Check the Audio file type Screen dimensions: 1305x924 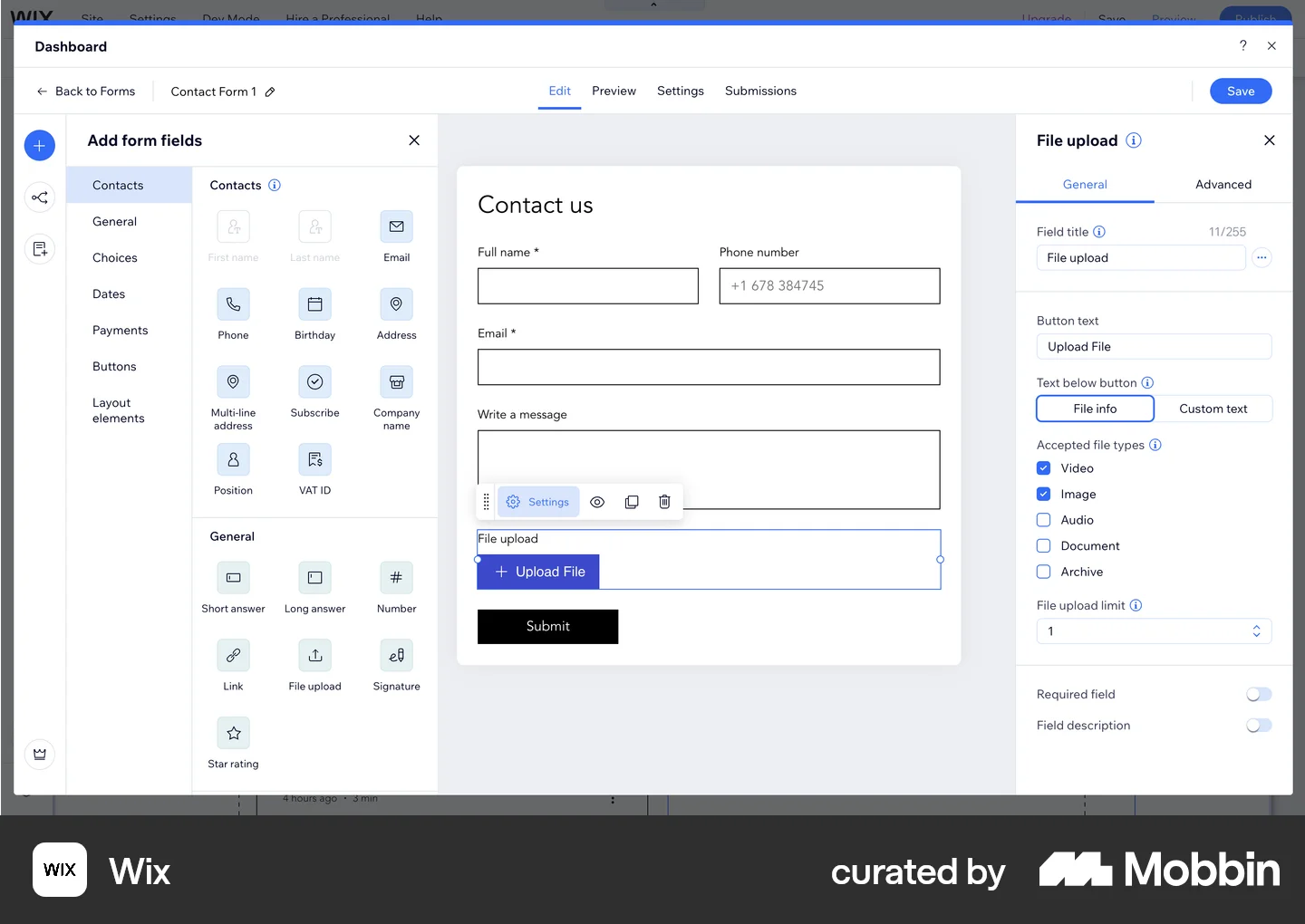click(x=1043, y=520)
